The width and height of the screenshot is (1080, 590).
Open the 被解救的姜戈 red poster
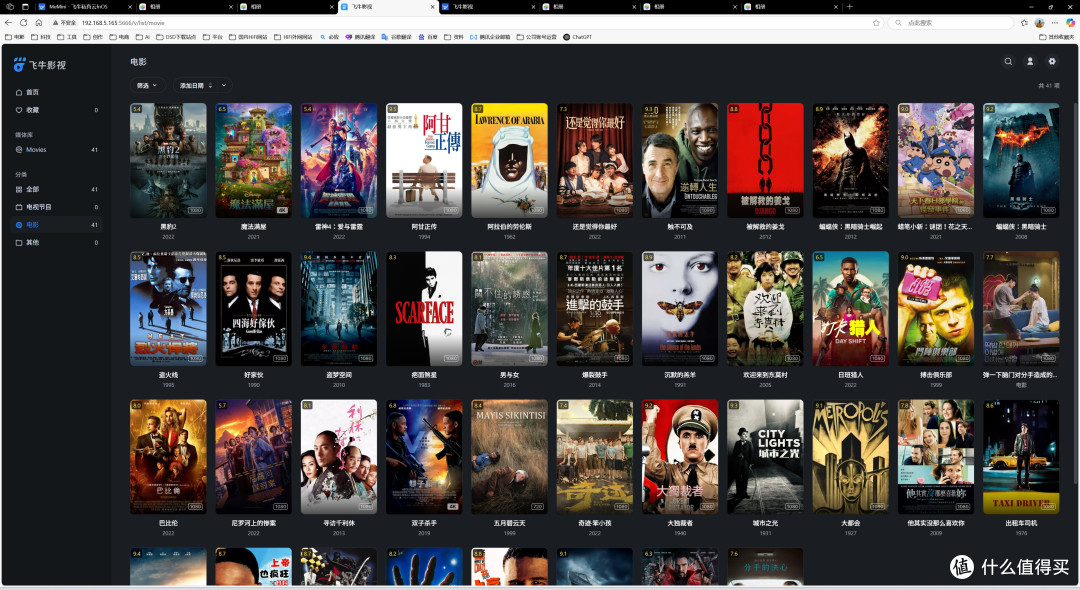click(x=765, y=160)
